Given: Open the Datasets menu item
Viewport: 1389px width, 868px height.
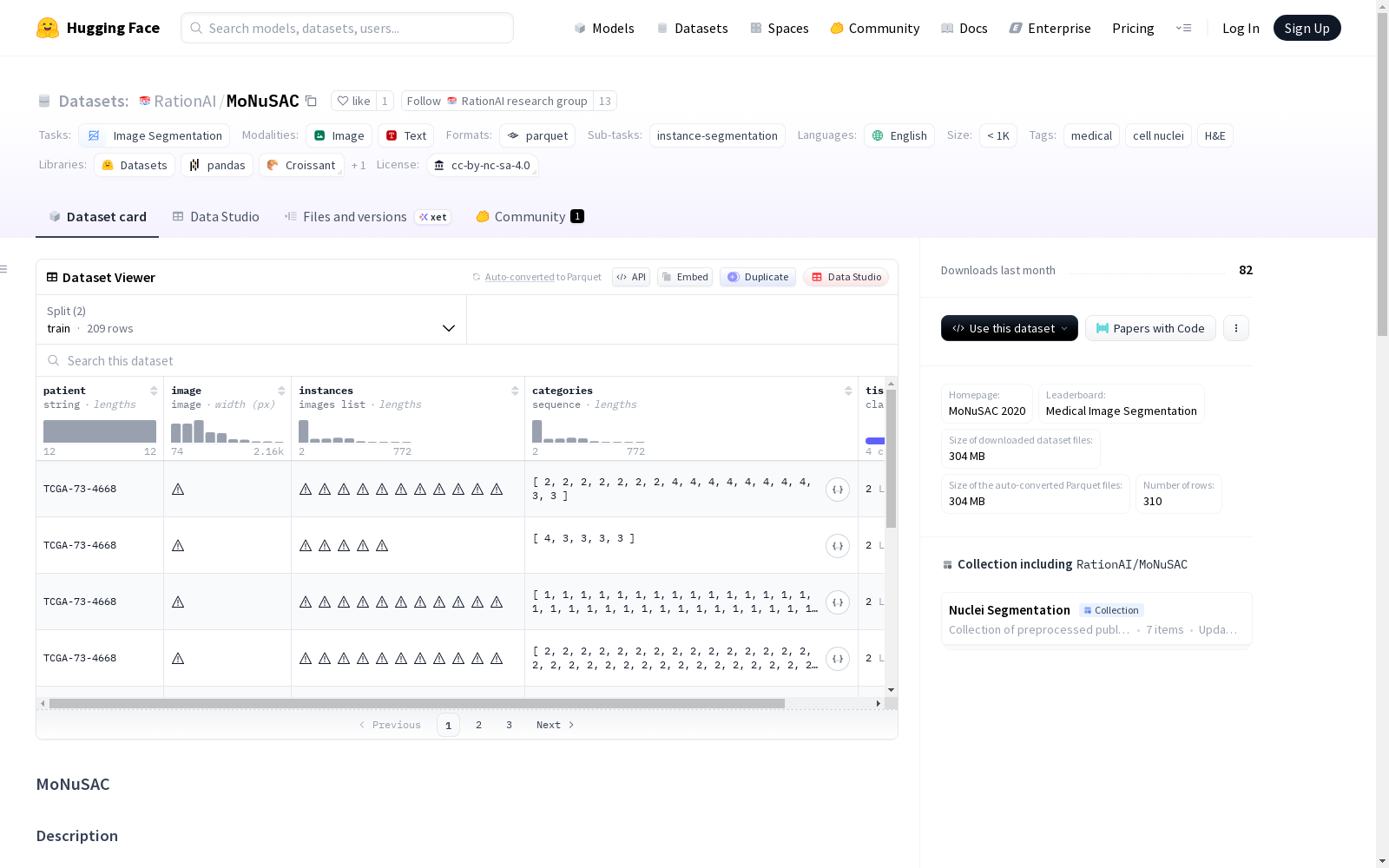Looking at the screenshot, I should [692, 28].
